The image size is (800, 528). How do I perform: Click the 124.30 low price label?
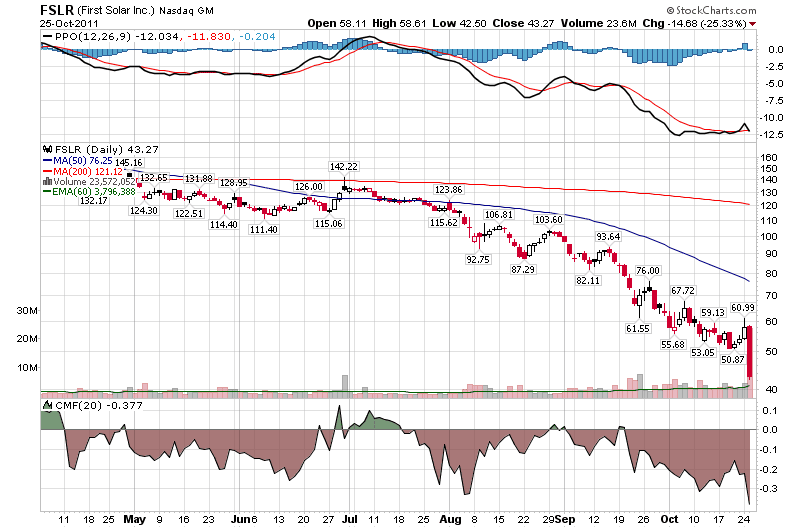coord(144,210)
